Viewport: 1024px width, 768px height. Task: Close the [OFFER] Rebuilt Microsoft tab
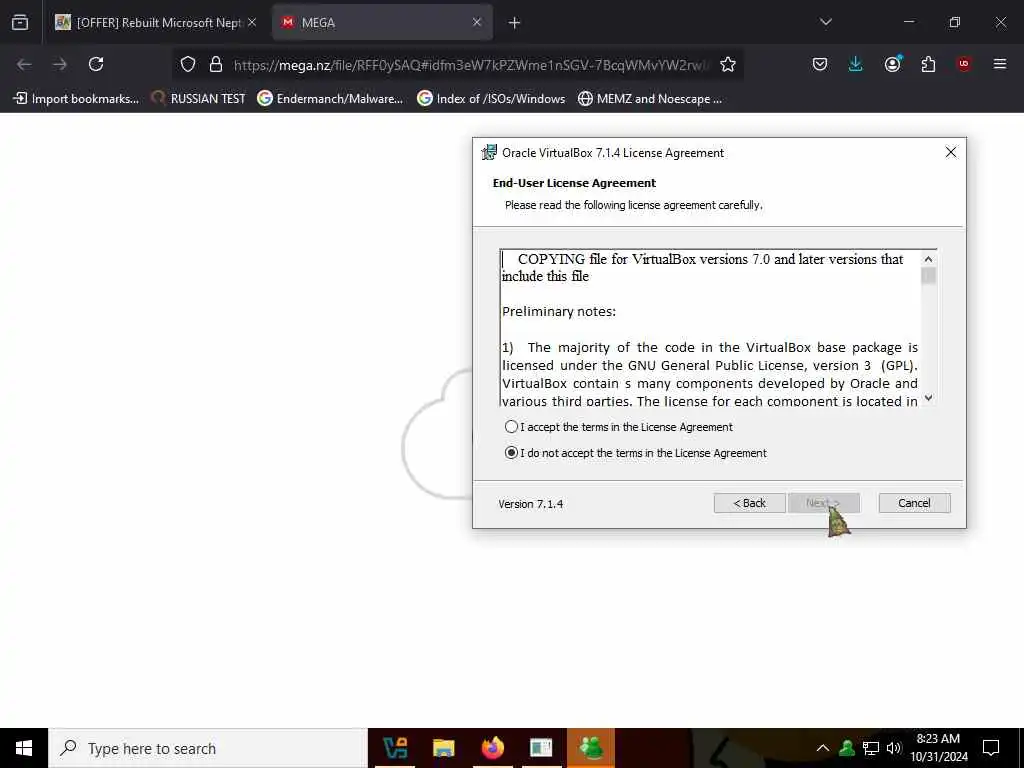click(x=252, y=23)
